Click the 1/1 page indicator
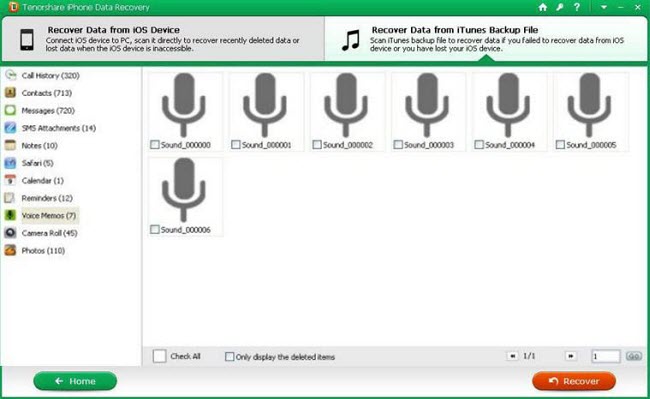Screen dimensions: 650x399 tap(529, 356)
